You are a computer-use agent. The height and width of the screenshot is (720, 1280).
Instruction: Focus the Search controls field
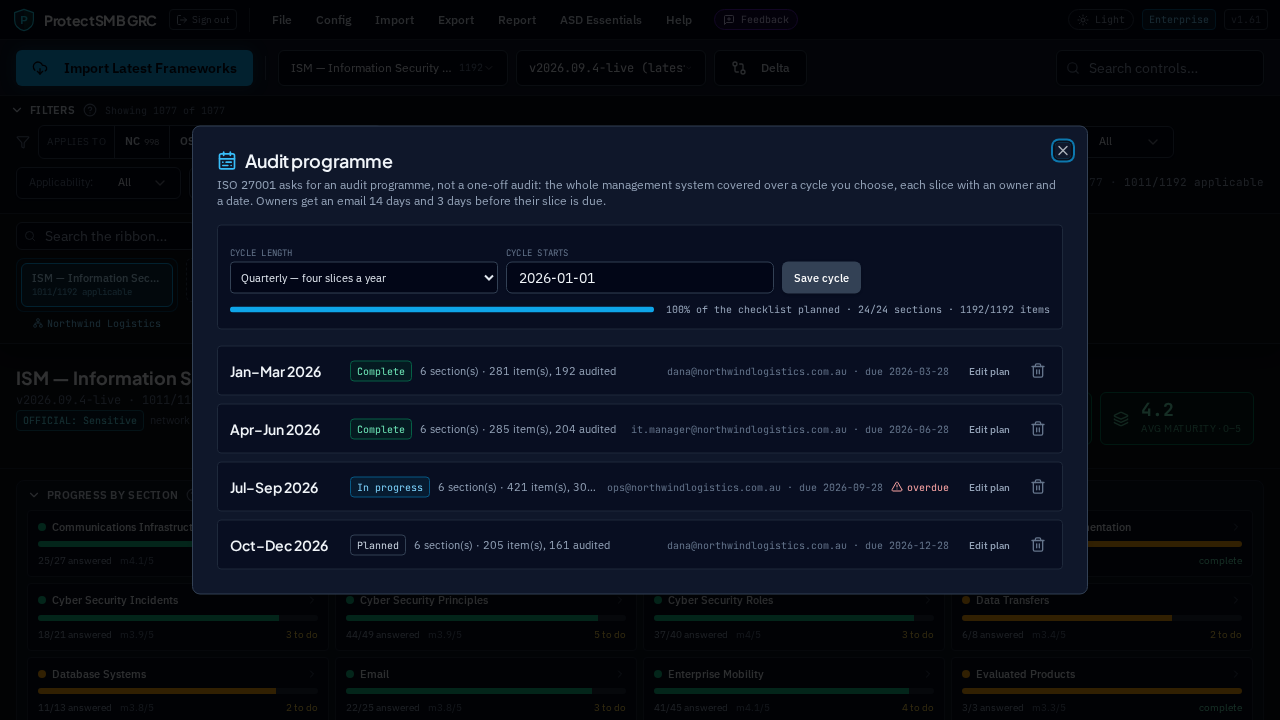click(1160, 68)
